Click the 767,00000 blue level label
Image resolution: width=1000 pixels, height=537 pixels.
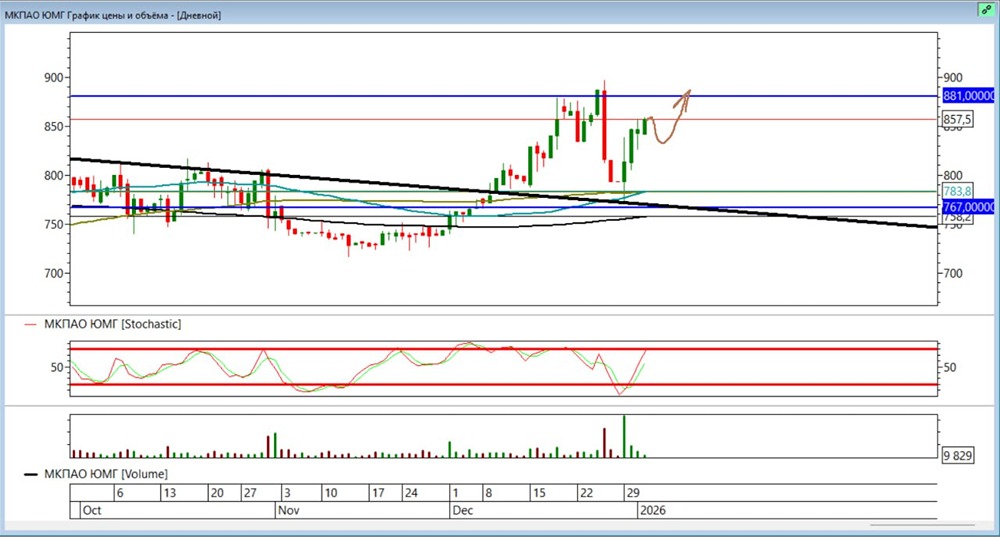coord(968,206)
